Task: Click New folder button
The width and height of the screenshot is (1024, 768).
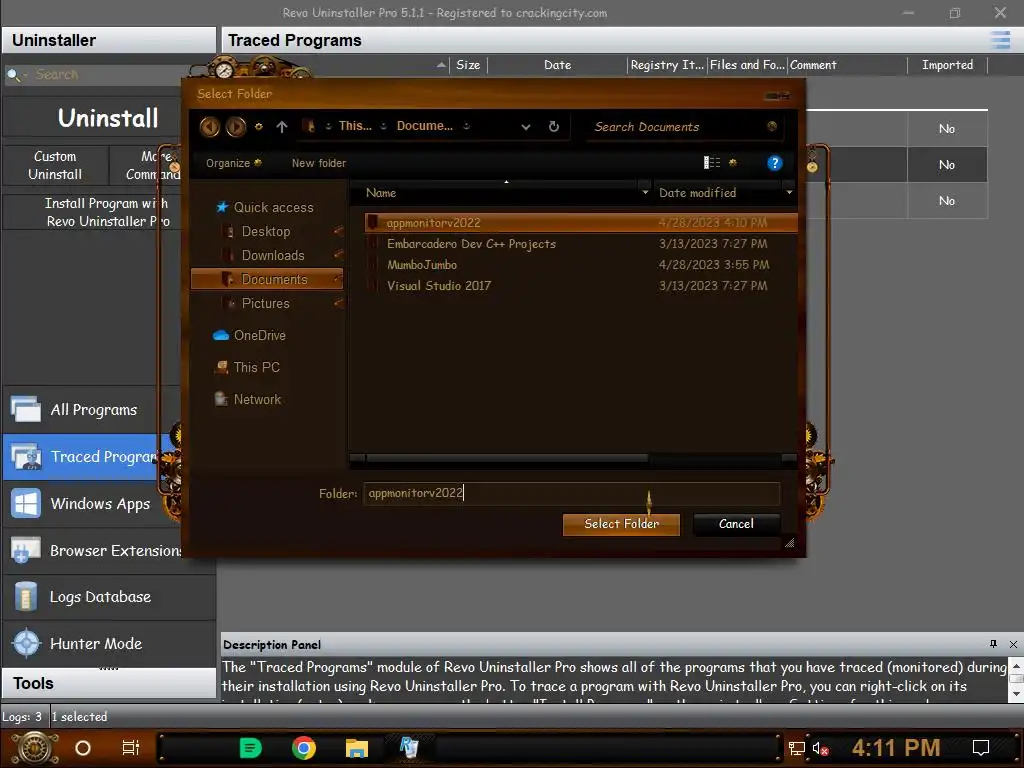Action: (x=319, y=163)
